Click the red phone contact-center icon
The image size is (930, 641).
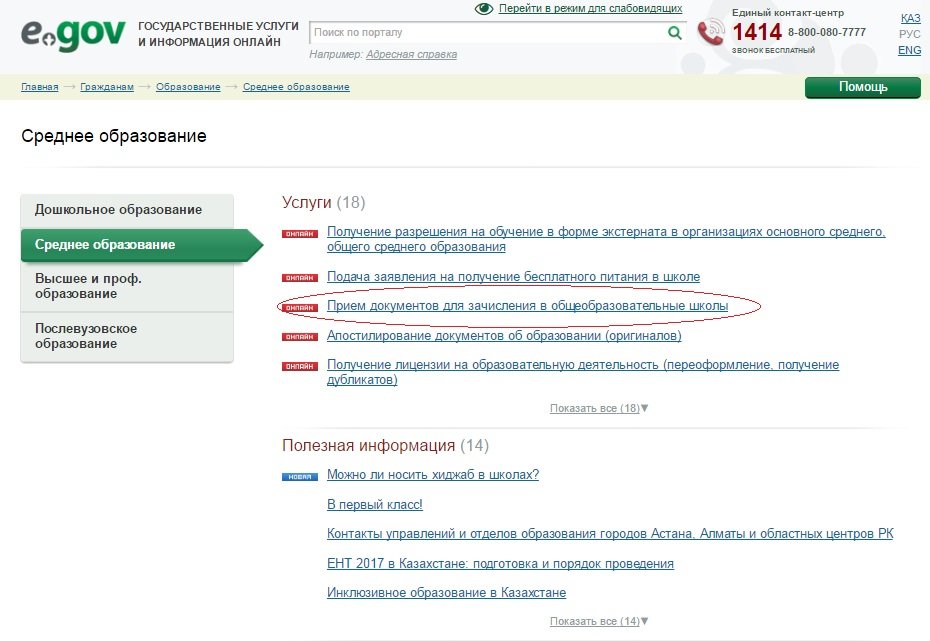pyautogui.click(x=711, y=33)
